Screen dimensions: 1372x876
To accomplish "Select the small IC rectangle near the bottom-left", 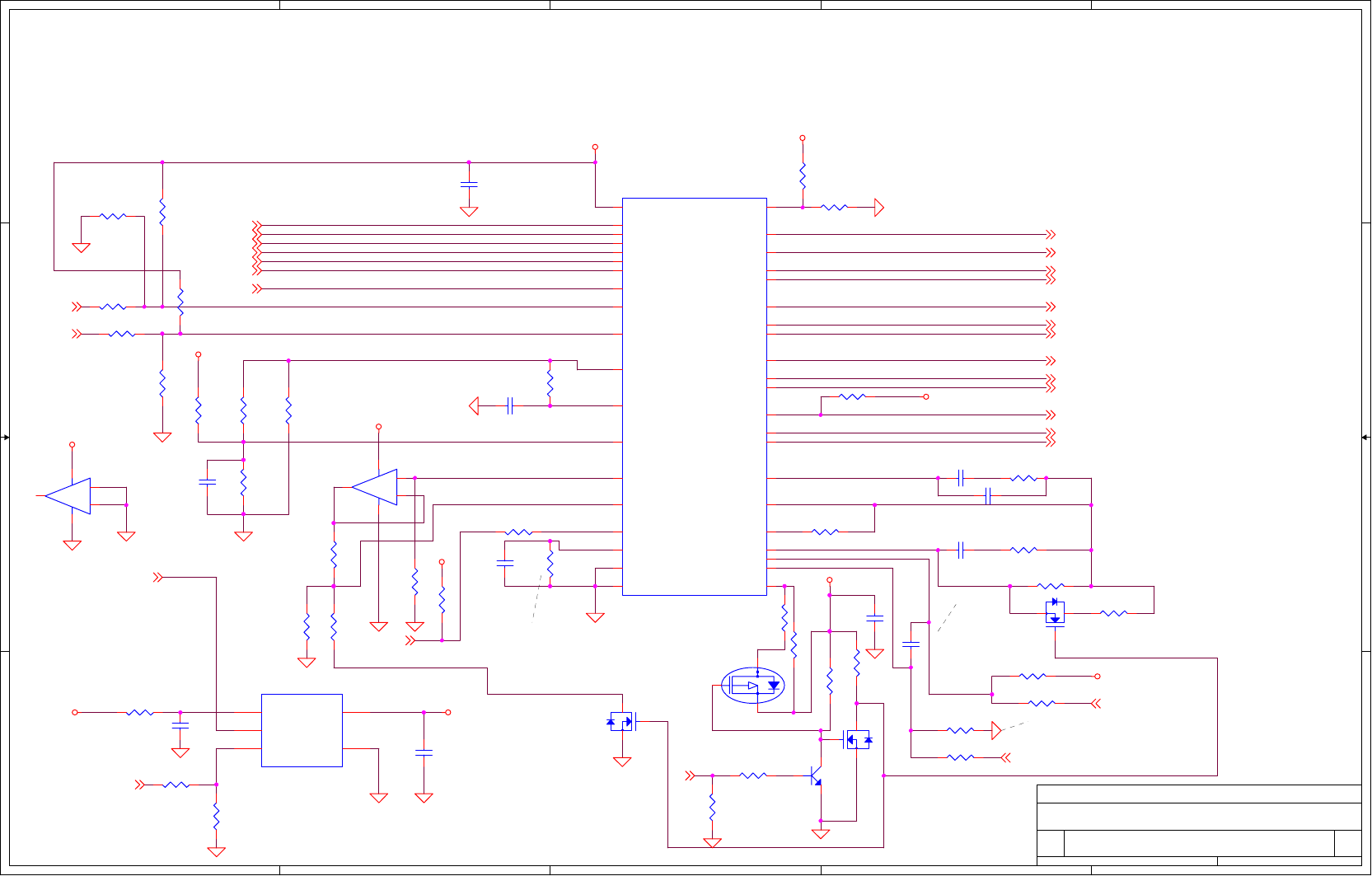I will click(302, 730).
